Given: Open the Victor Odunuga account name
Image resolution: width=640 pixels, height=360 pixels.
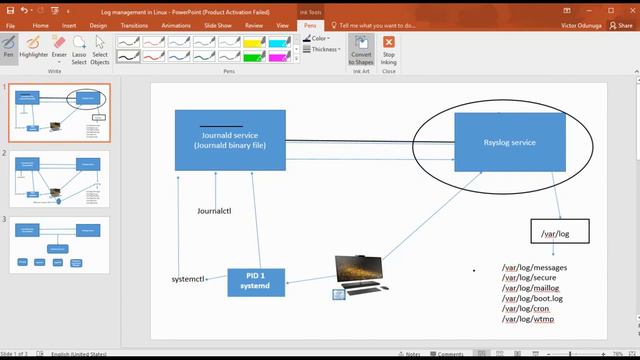Looking at the screenshot, I should (x=581, y=26).
